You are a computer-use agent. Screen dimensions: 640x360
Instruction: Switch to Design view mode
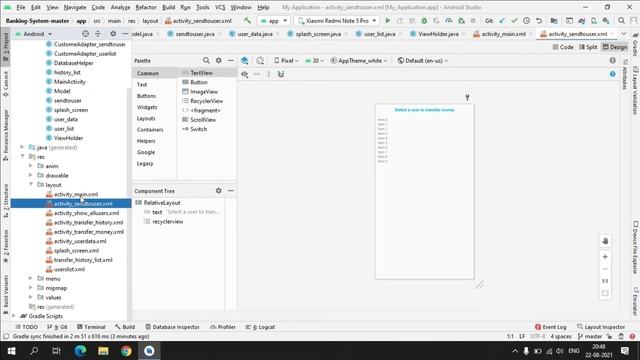pos(615,47)
